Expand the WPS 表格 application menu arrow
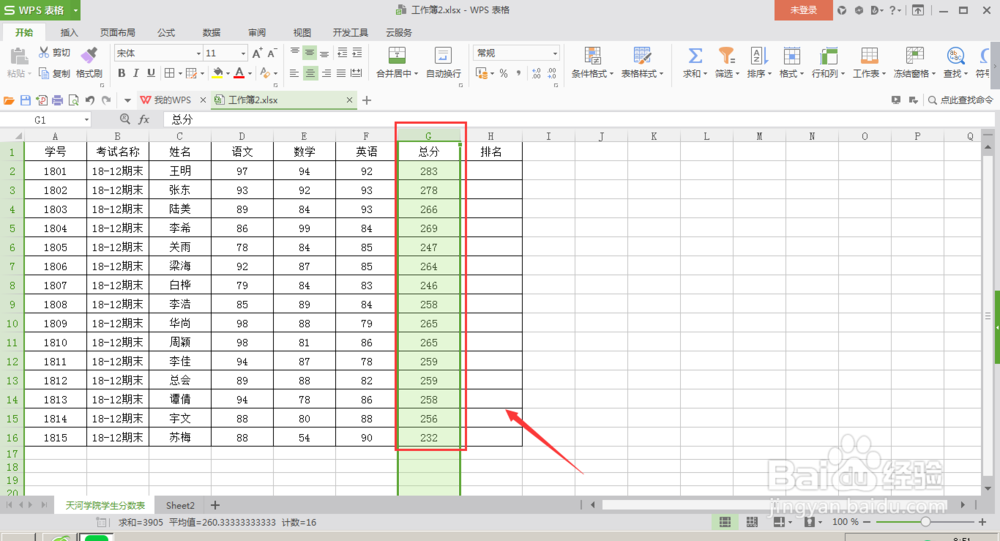The image size is (1000, 541). coord(75,10)
